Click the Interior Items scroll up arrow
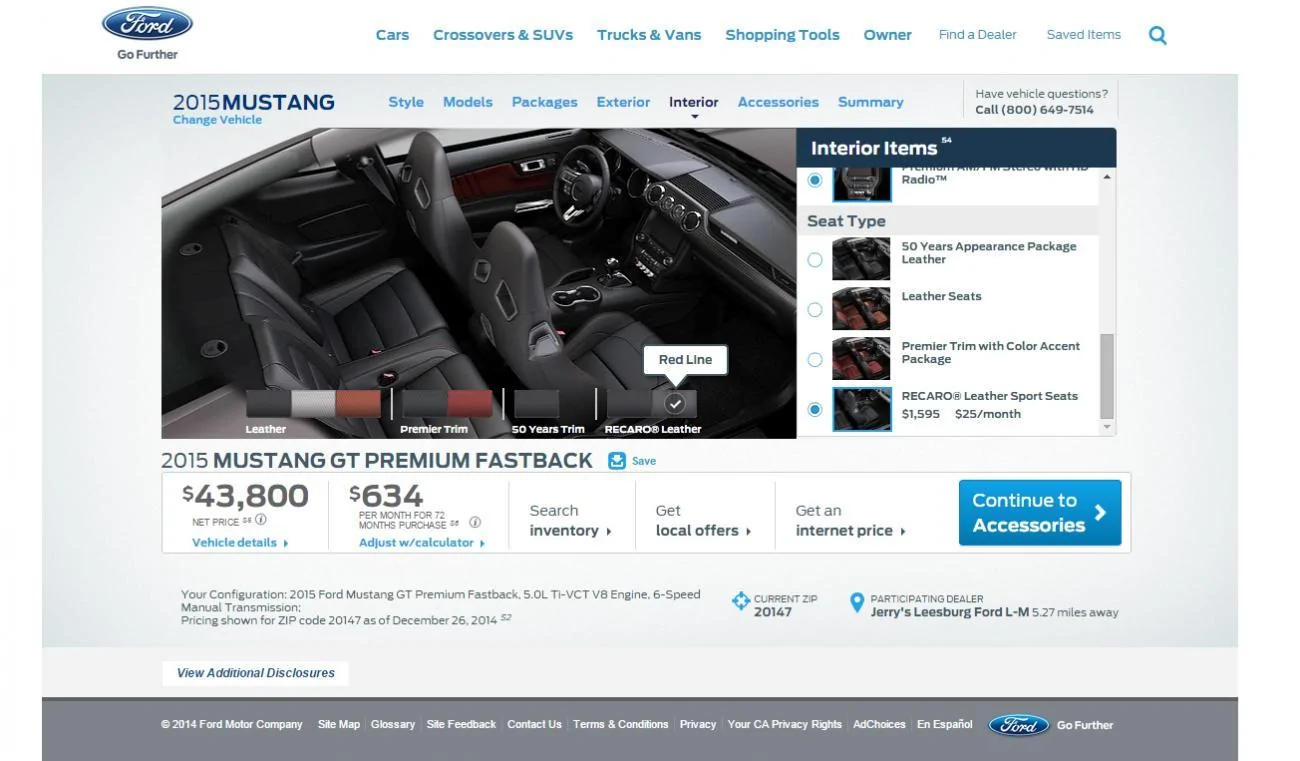The width and height of the screenshot is (1300, 761). coord(1106,177)
